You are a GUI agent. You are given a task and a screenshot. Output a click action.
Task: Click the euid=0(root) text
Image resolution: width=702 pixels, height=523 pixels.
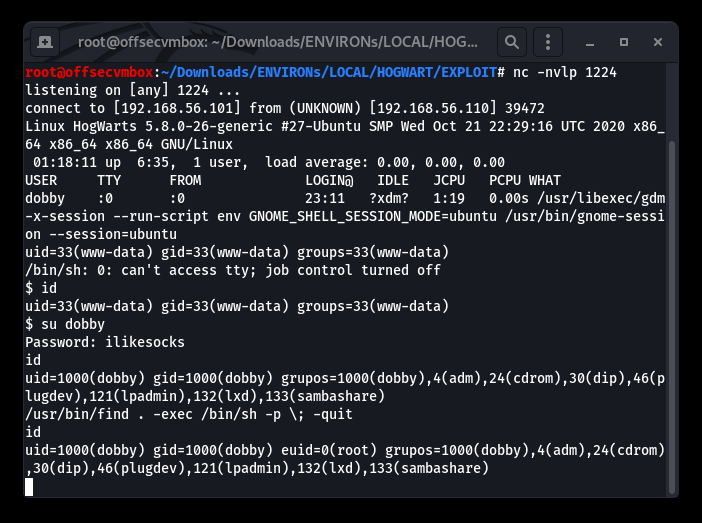(x=329, y=450)
